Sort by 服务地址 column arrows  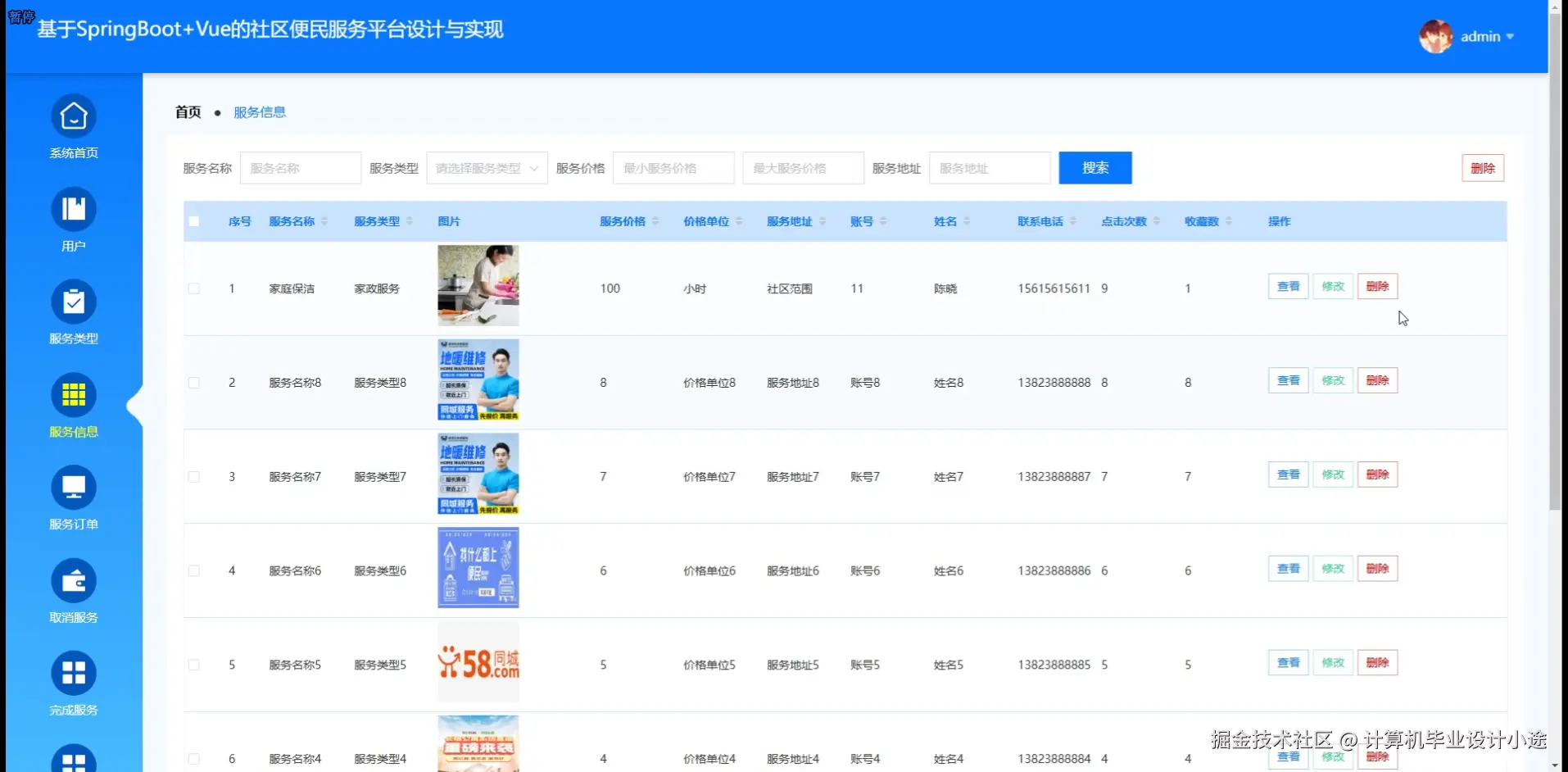click(x=823, y=221)
